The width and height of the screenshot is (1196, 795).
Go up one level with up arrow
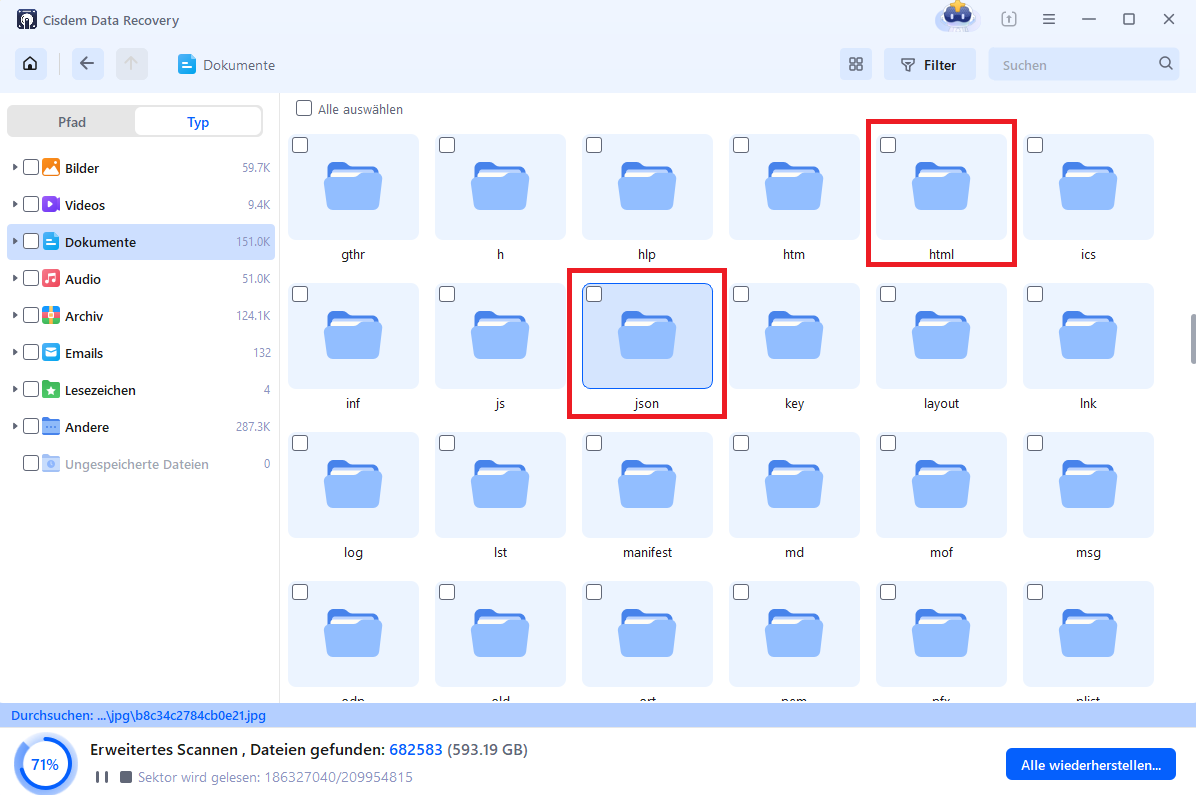pyautogui.click(x=131, y=64)
